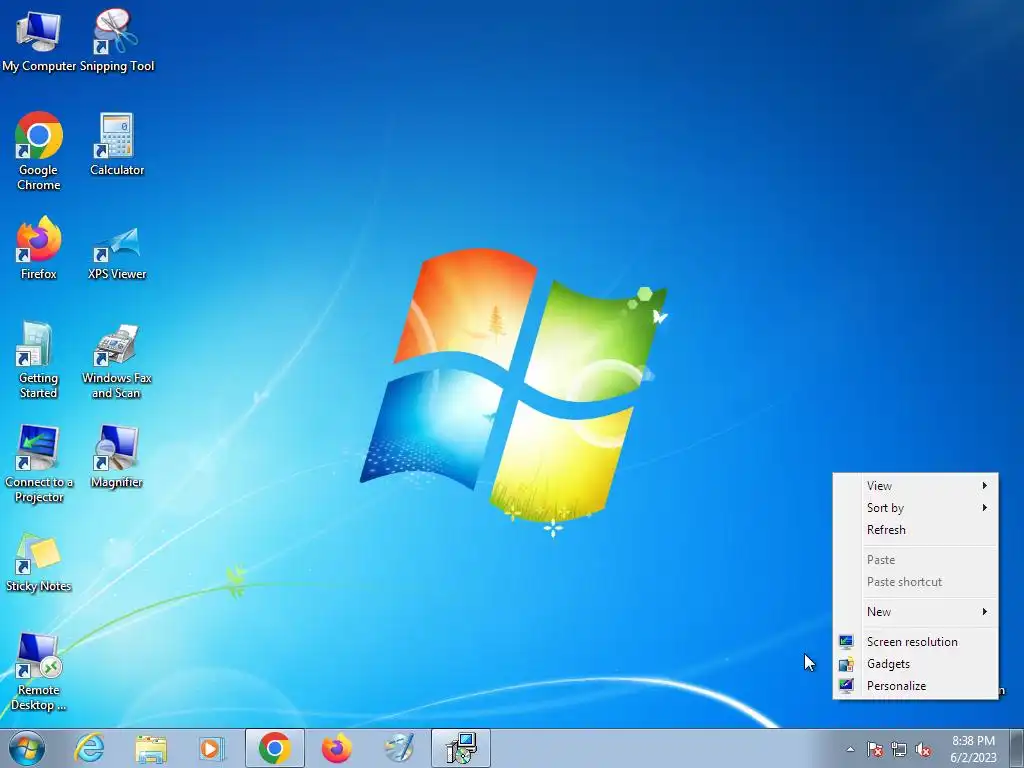Click the highlighted computer setup taskbar item
The image size is (1024, 768).
pyautogui.click(x=461, y=748)
